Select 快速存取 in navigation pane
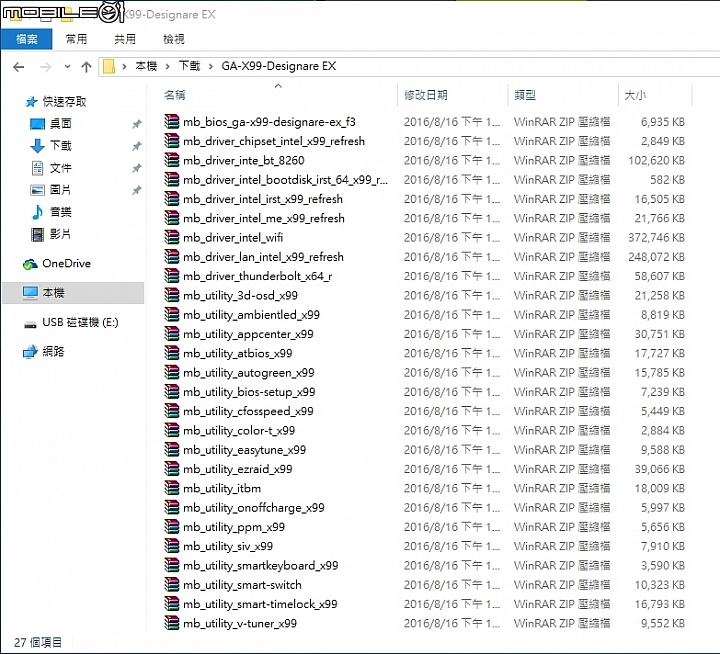The width and height of the screenshot is (720, 654). point(64,101)
